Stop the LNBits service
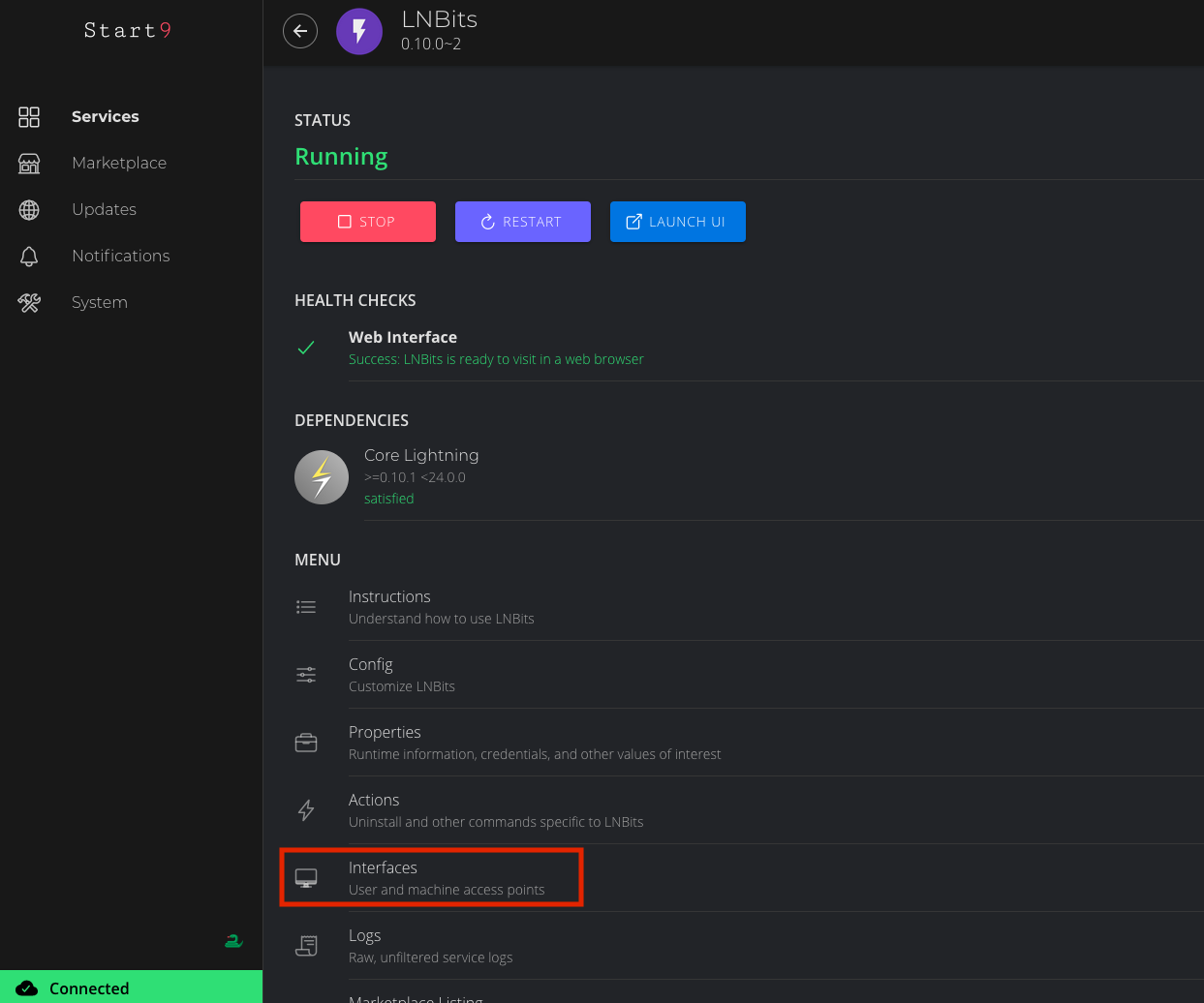Image resolution: width=1204 pixels, height=1003 pixels. pyautogui.click(x=368, y=222)
